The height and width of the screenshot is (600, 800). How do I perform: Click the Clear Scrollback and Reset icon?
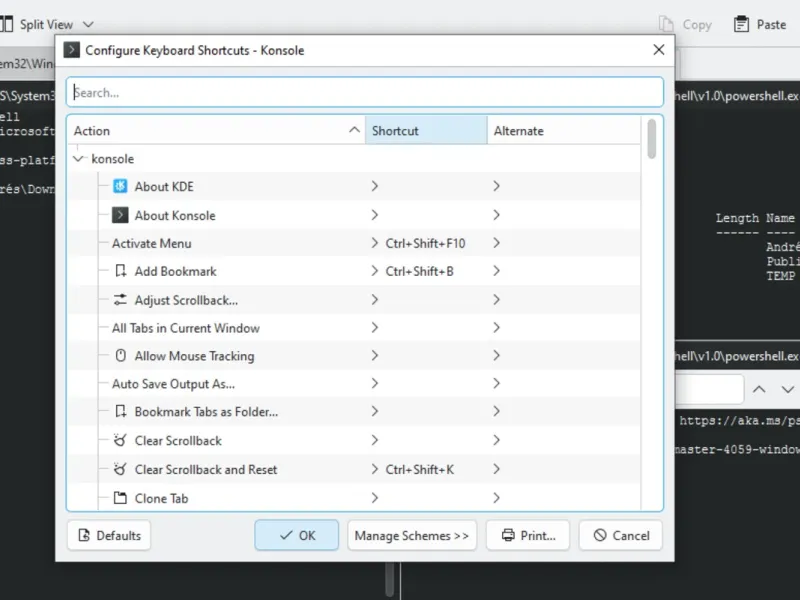click(120, 469)
